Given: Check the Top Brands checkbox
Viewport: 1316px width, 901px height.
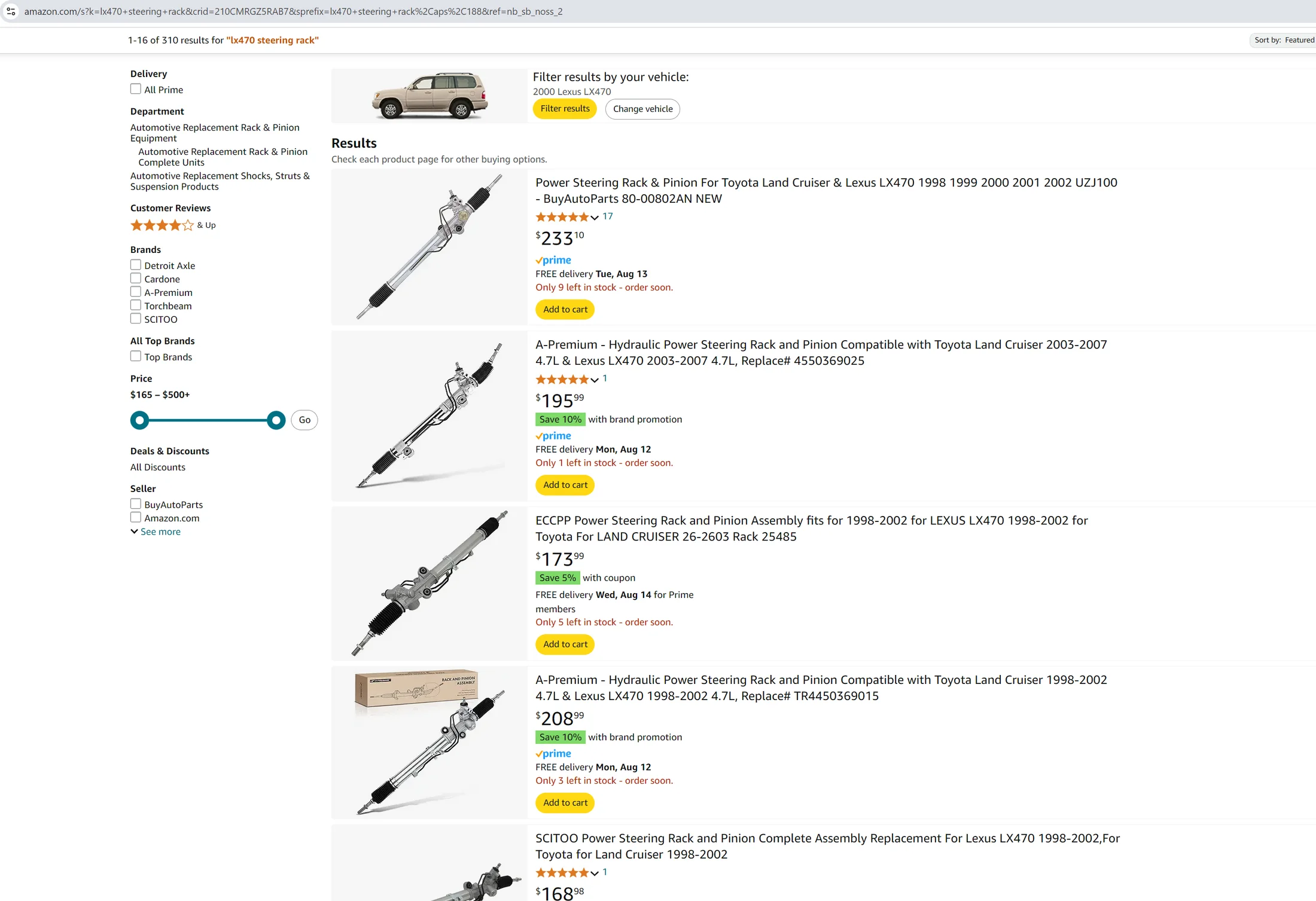Looking at the screenshot, I should (136, 356).
